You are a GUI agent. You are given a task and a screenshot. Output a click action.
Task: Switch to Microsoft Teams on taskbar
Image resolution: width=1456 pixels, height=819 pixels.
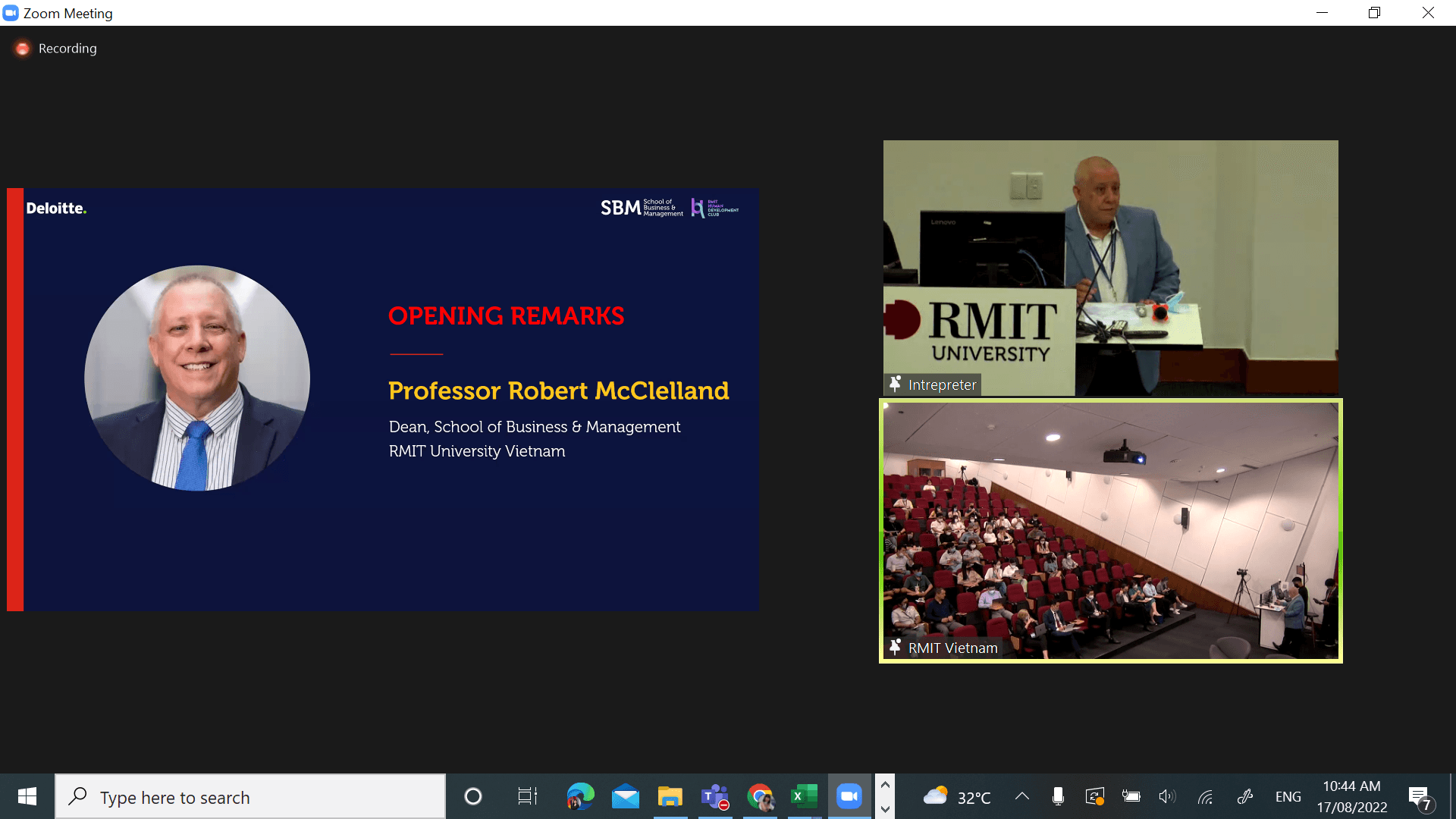point(715,796)
